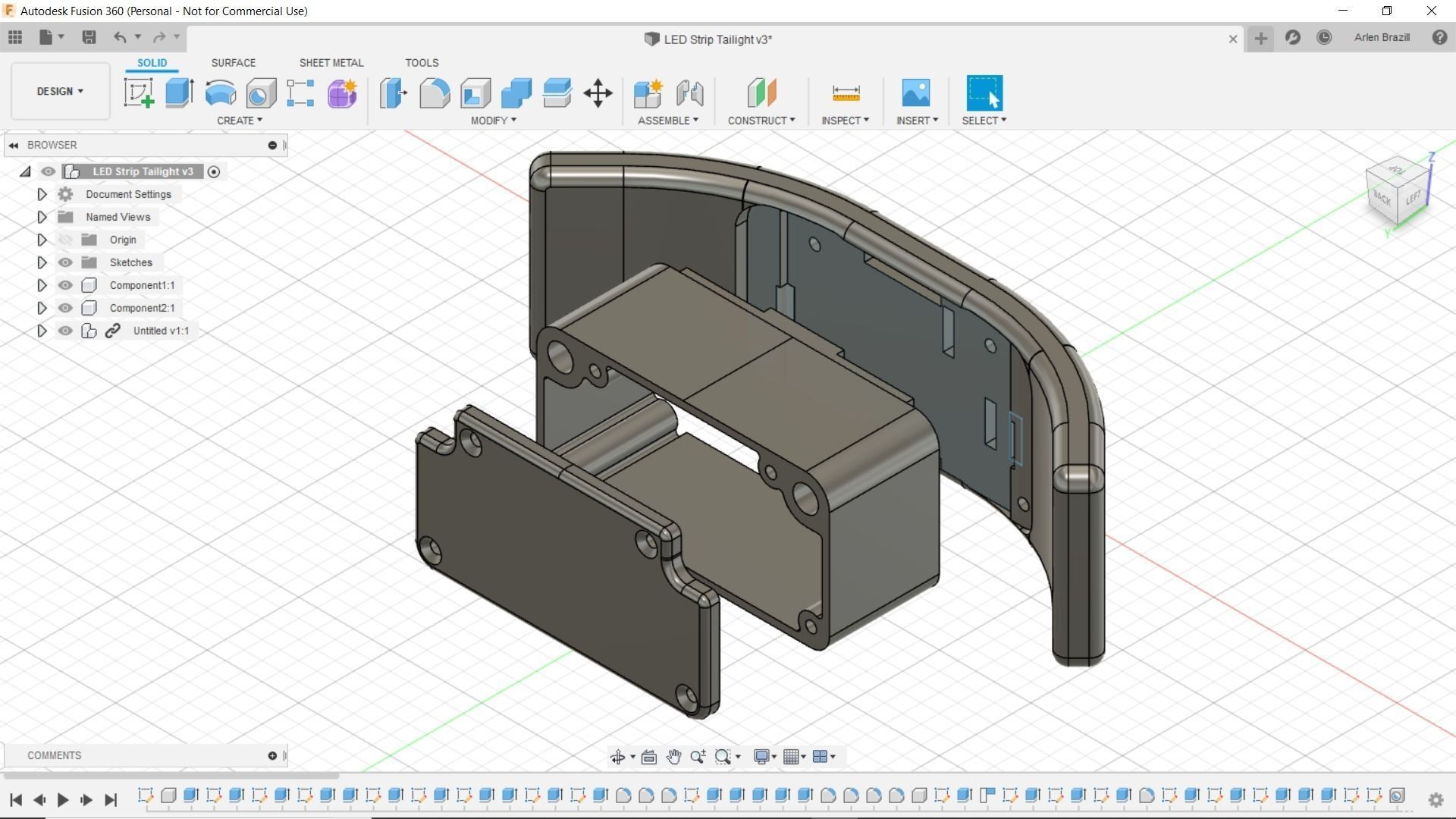Hide Untitled v1:1 with its eye icon
This screenshot has height=819, width=1456.
point(65,331)
